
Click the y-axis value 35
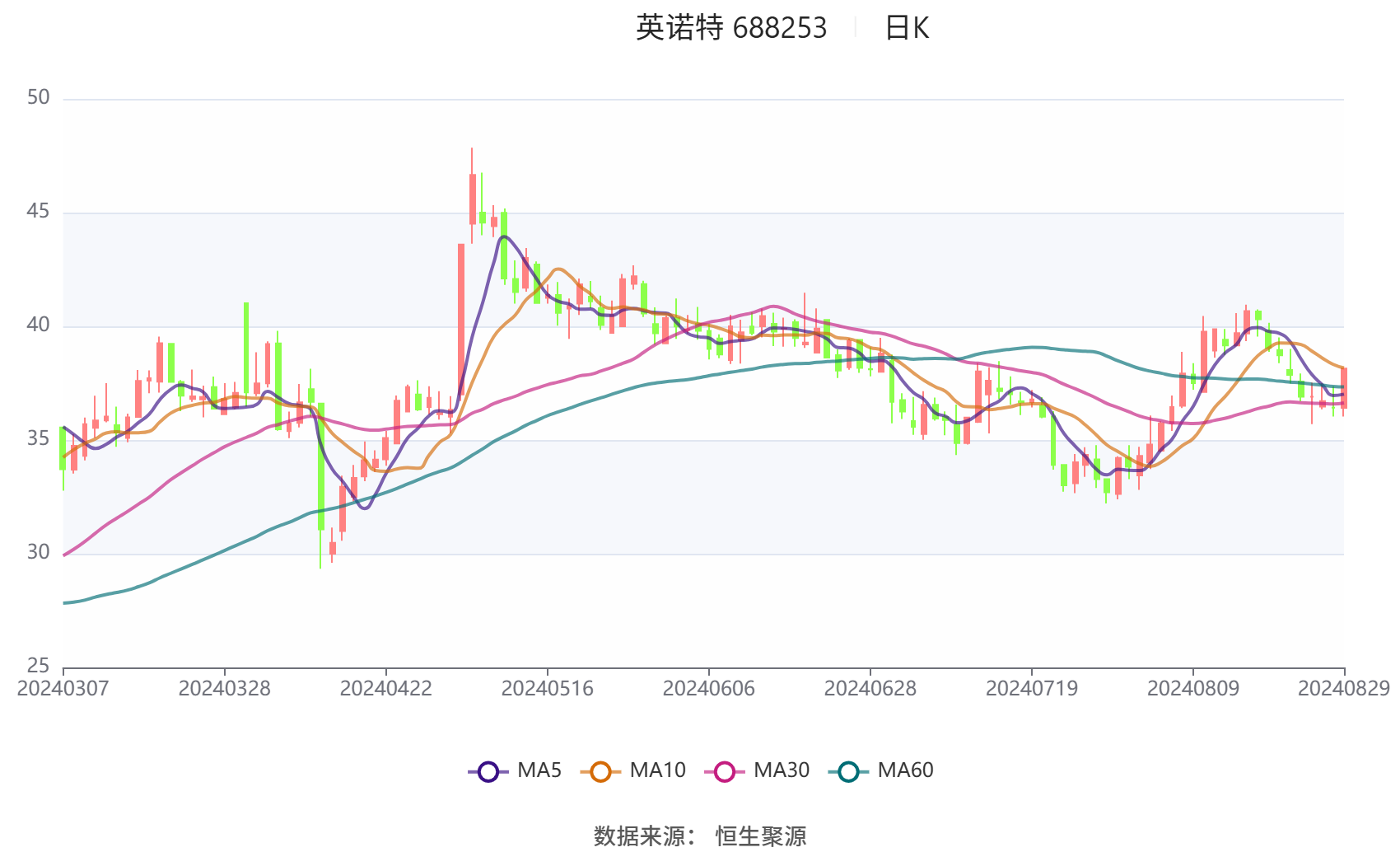38,438
